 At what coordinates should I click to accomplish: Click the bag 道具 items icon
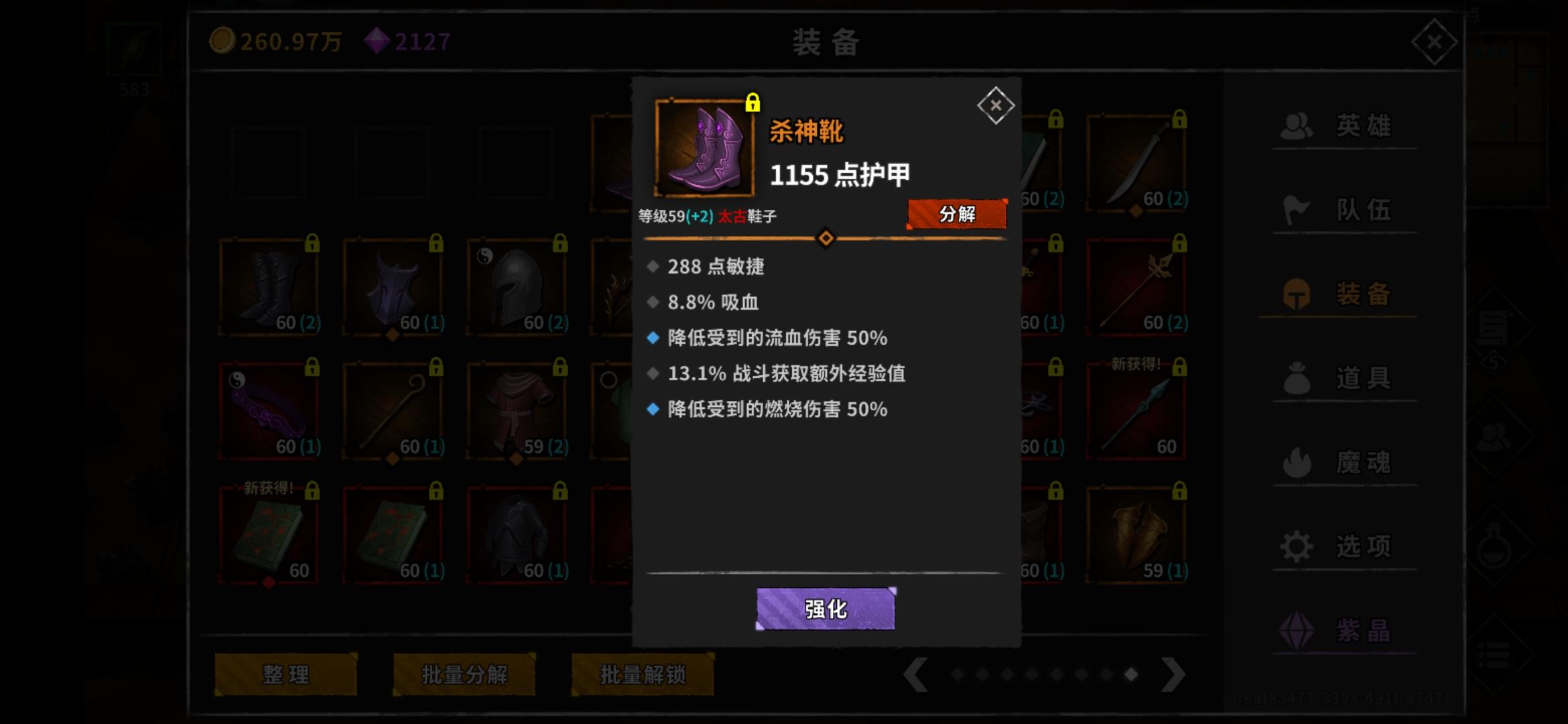pyautogui.click(x=1297, y=378)
